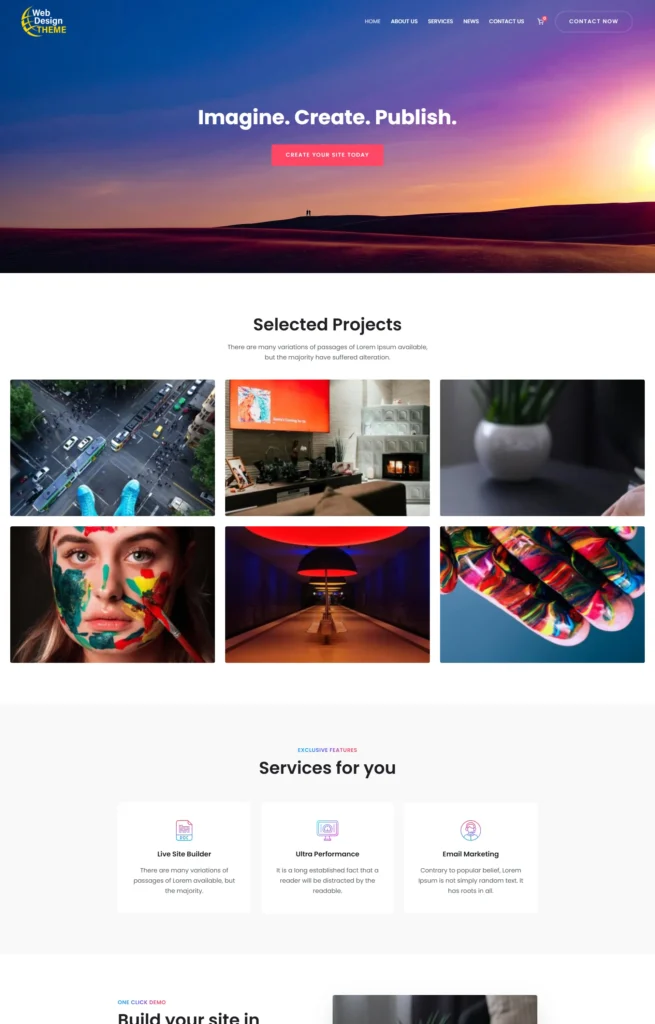The width and height of the screenshot is (655, 1024).
Task: Click the Live Site Builder document icon
Action: click(184, 830)
